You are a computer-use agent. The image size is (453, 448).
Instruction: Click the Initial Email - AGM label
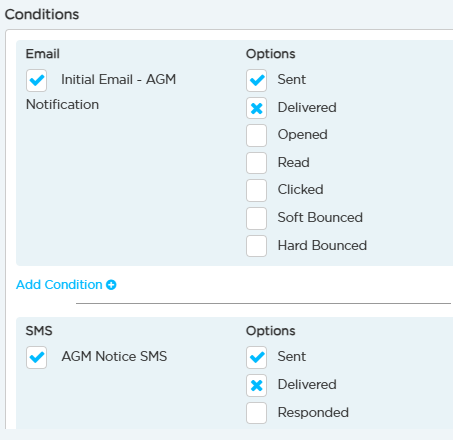118,79
